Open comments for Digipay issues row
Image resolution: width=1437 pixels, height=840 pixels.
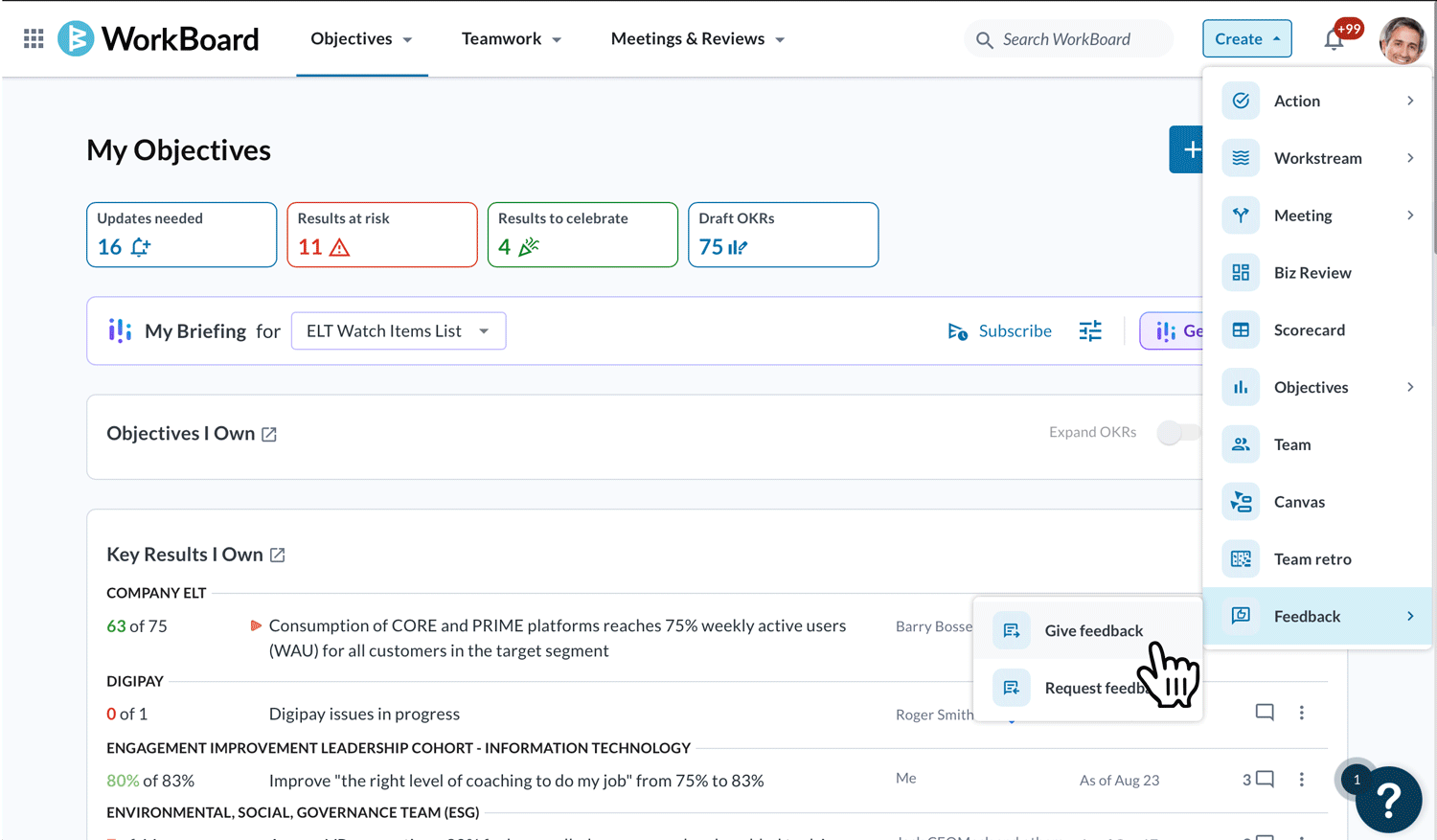click(1265, 713)
